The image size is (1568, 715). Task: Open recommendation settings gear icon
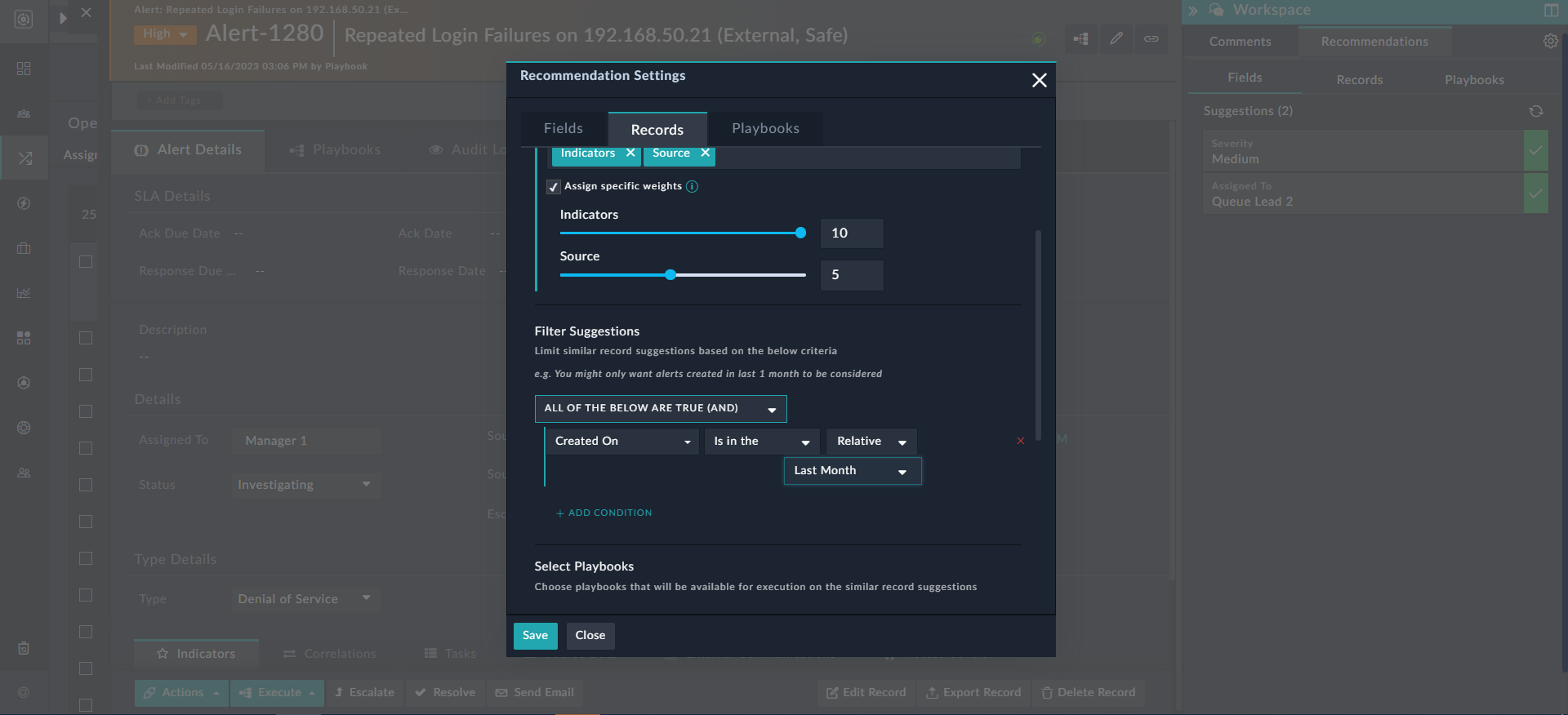click(1550, 42)
